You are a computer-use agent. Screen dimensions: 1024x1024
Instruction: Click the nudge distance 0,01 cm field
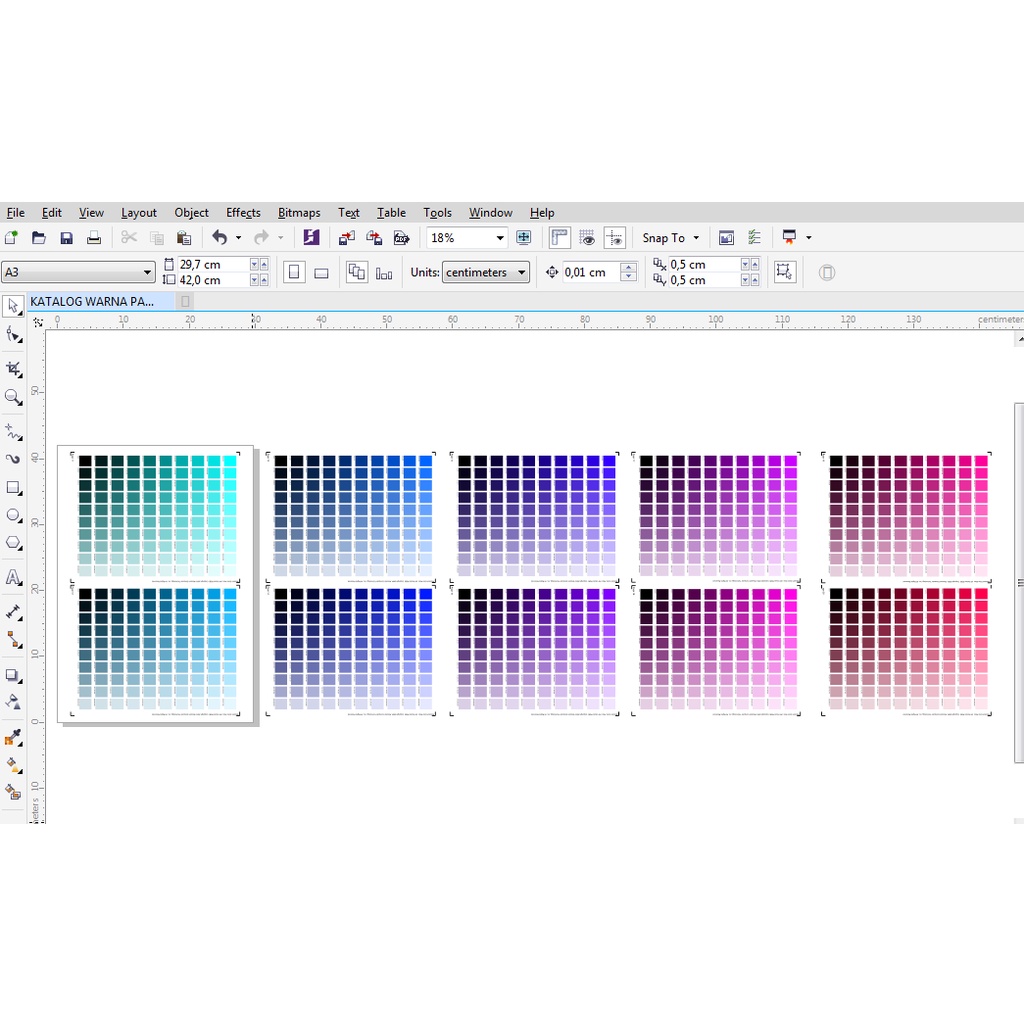[x=590, y=272]
